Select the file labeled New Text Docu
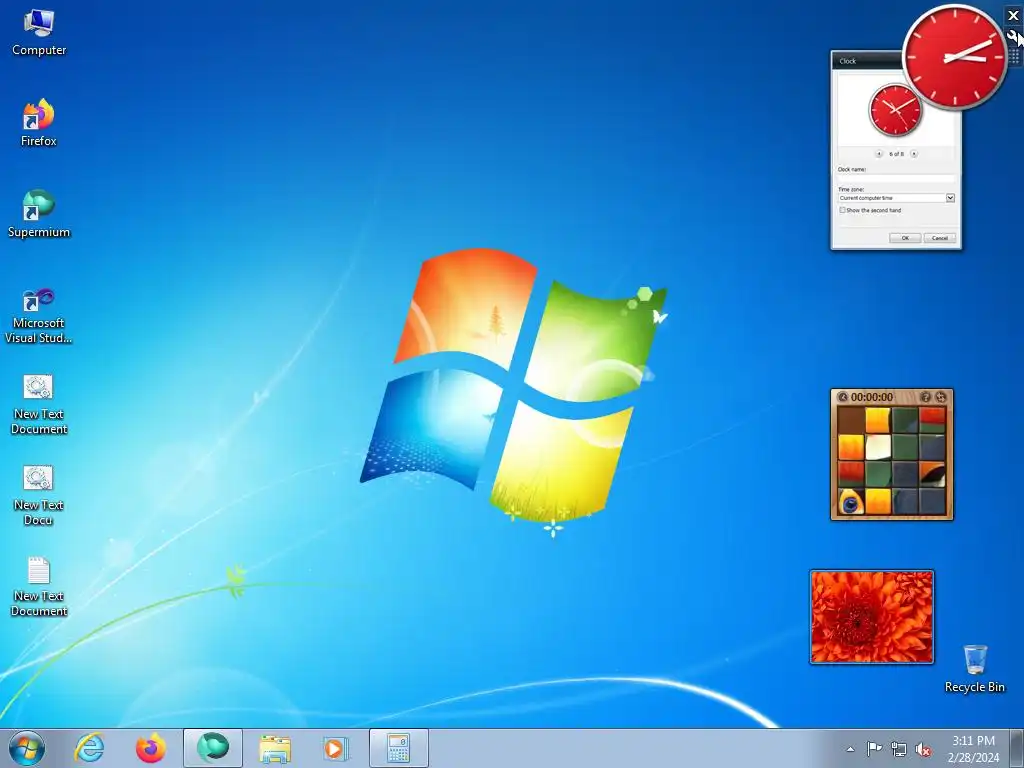This screenshot has height=768, width=1024. click(x=39, y=496)
